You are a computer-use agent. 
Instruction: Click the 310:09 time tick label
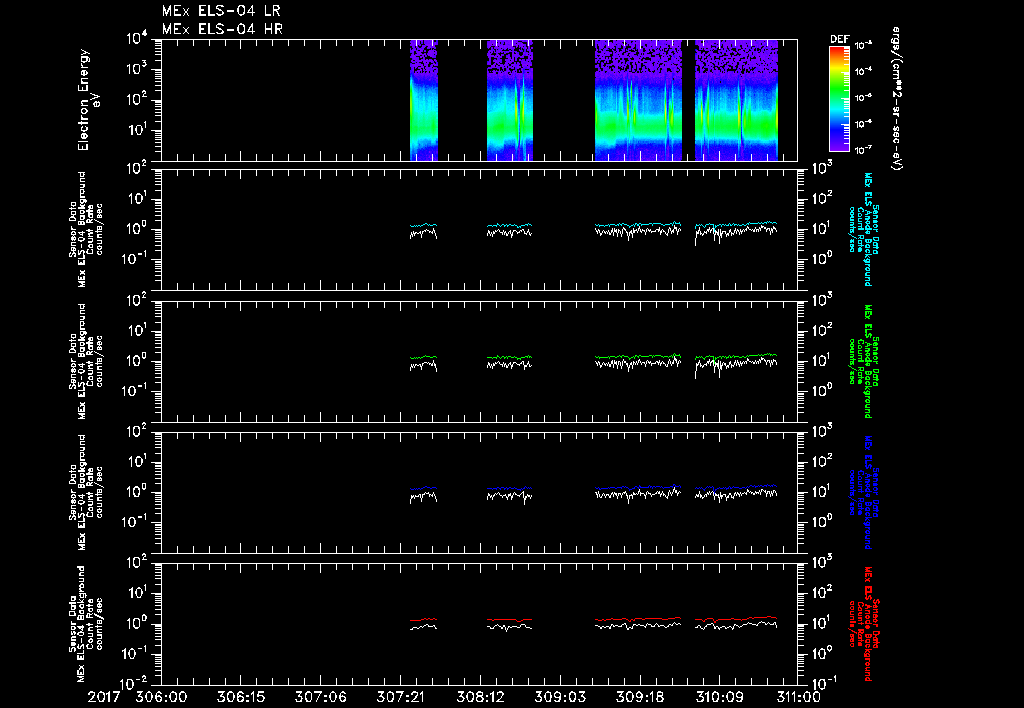[718, 697]
